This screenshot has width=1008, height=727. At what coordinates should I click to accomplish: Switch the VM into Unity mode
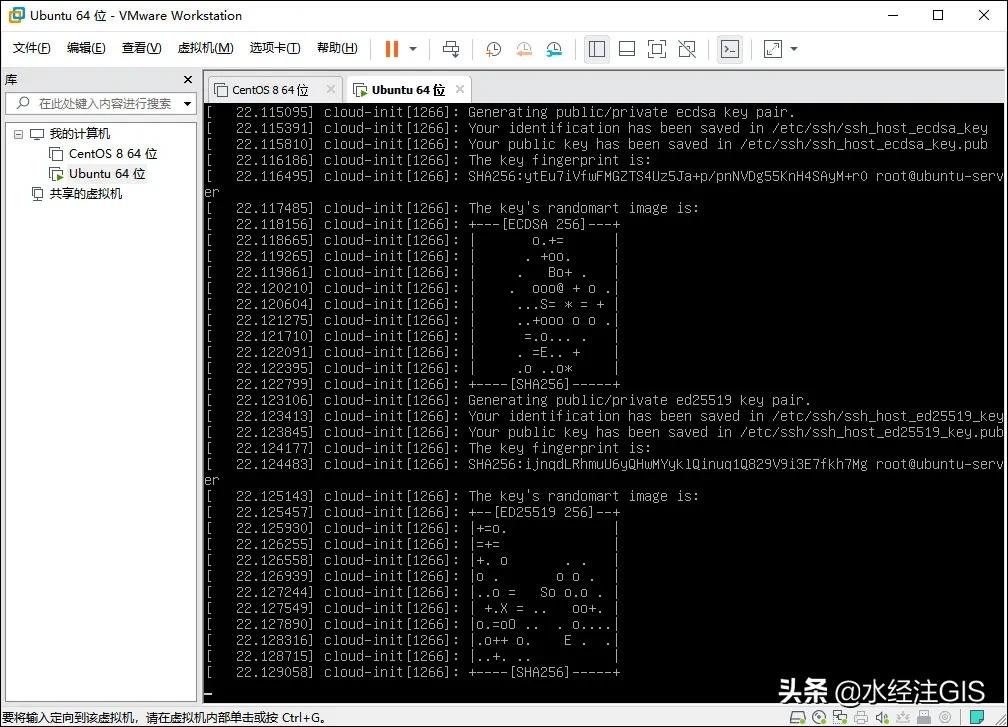coord(688,48)
